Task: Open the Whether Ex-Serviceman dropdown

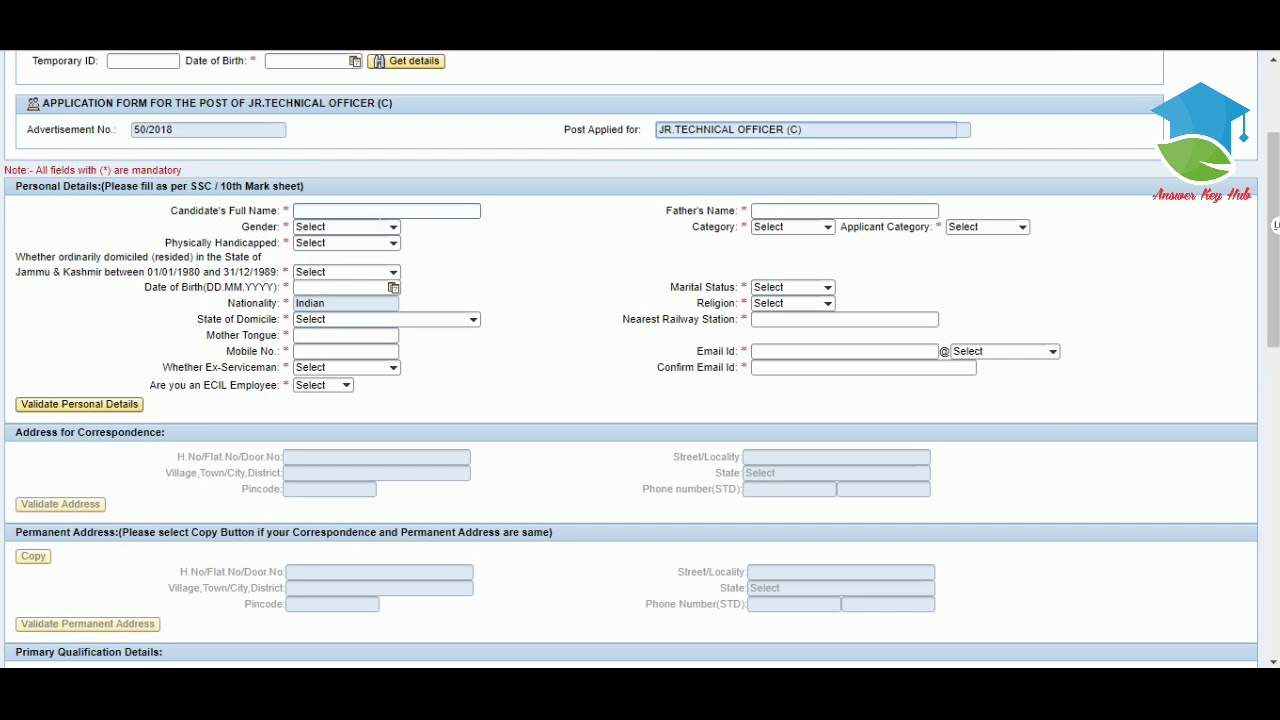Action: click(346, 368)
